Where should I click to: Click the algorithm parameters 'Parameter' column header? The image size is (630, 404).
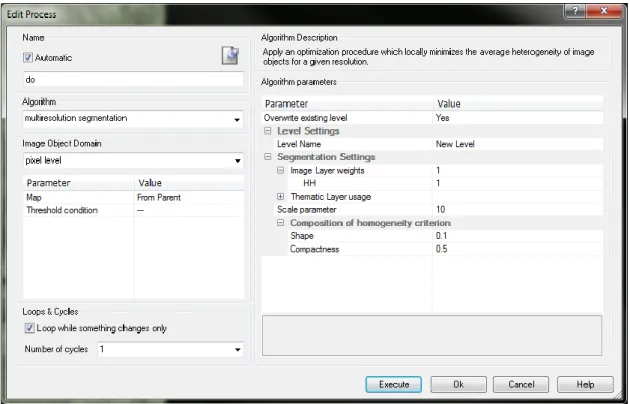348,104
